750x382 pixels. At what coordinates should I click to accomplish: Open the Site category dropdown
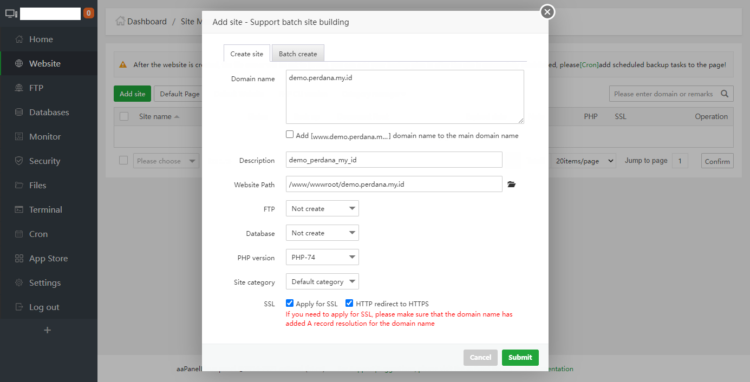[x=322, y=282]
